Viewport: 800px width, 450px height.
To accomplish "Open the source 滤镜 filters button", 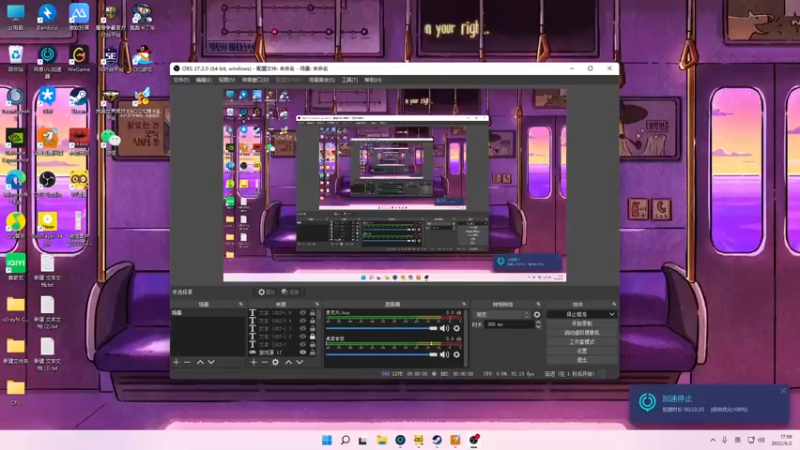I will pyautogui.click(x=290, y=292).
